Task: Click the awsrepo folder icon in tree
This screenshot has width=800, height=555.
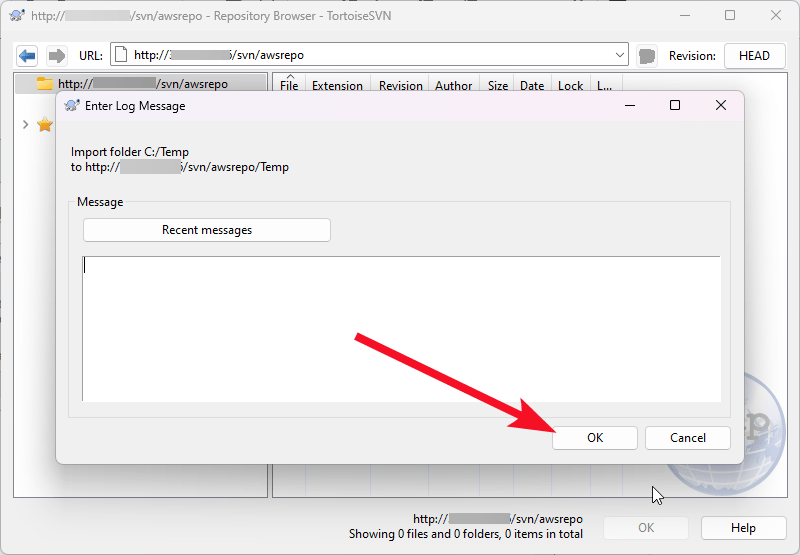Action: coord(44,85)
